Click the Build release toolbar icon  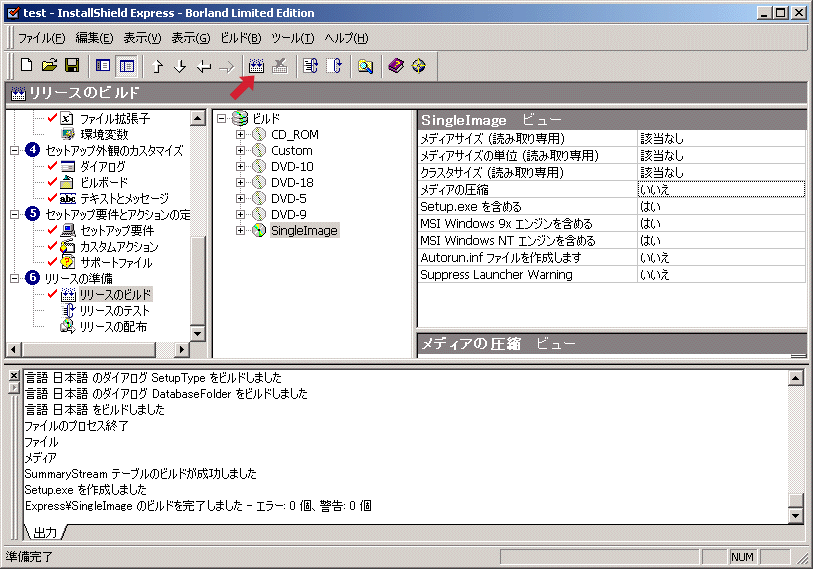(256, 66)
